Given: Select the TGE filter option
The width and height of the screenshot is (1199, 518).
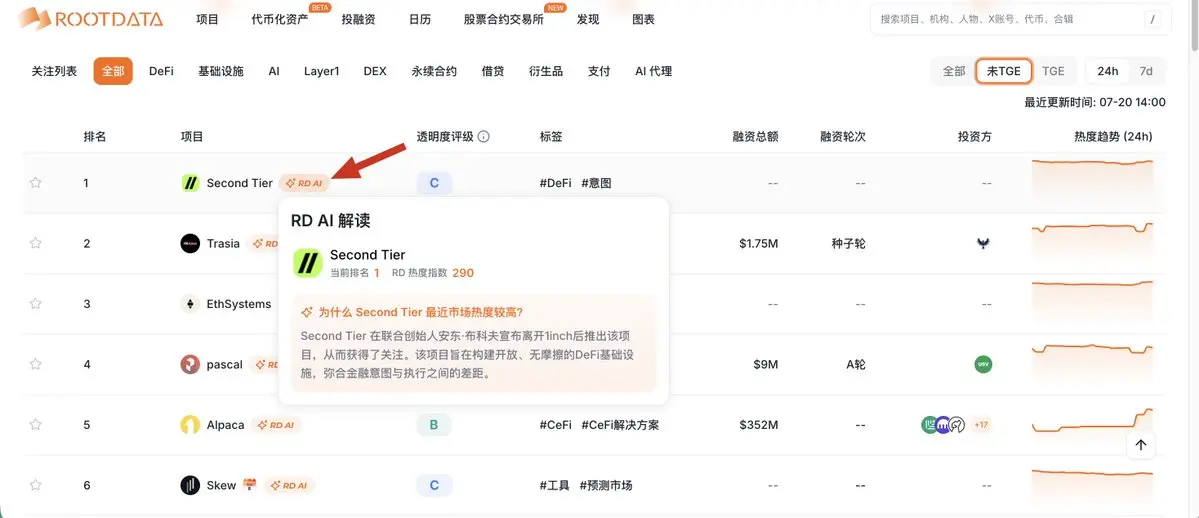Looking at the screenshot, I should tap(1053, 71).
